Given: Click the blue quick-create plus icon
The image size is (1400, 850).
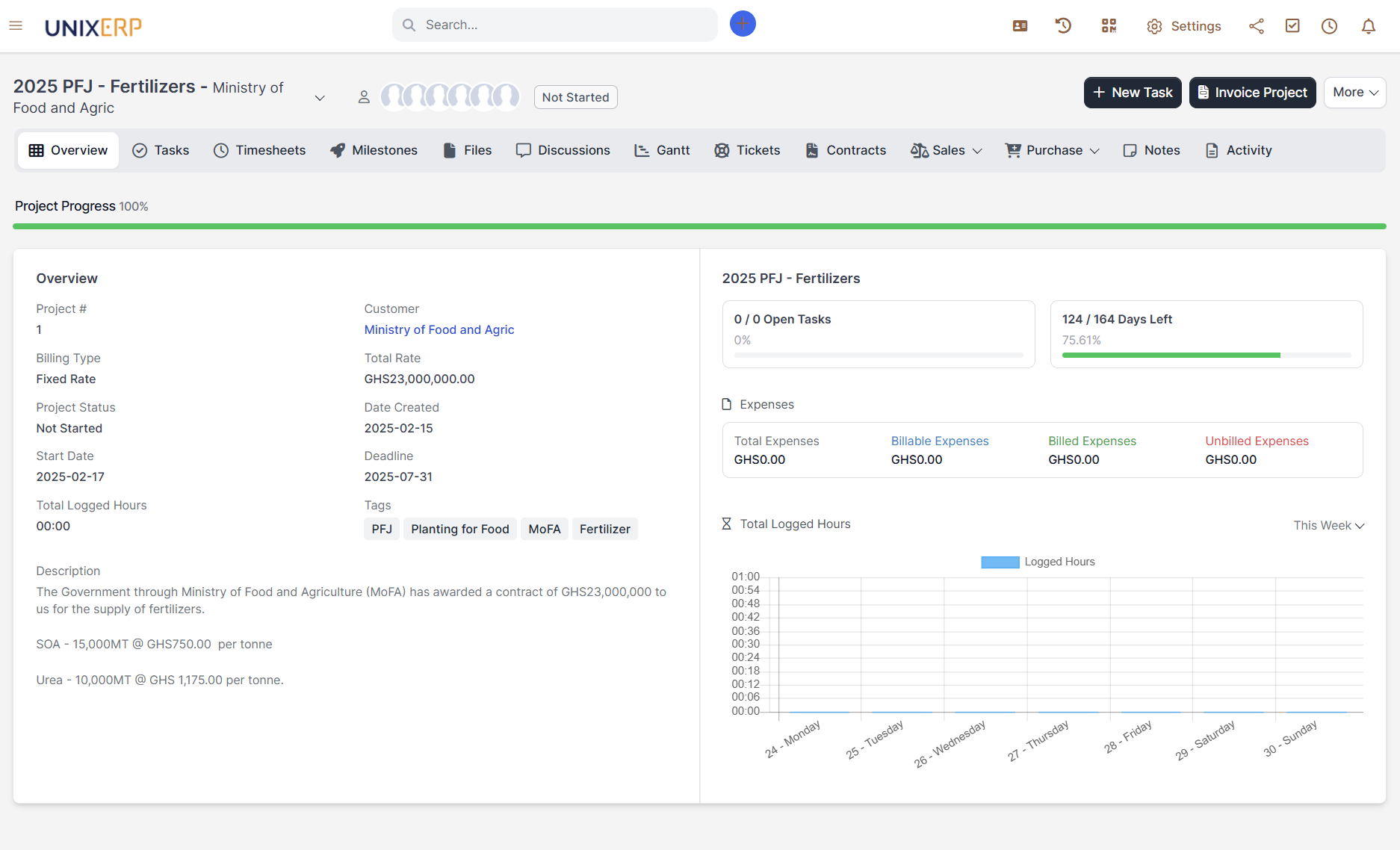Looking at the screenshot, I should [x=743, y=24].
